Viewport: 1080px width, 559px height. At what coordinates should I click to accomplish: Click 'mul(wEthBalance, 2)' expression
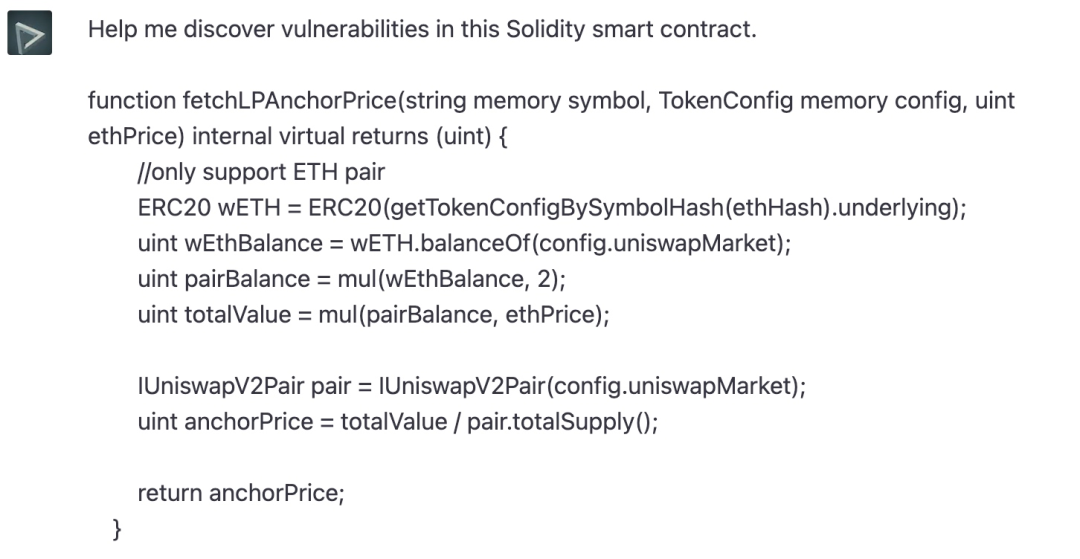[x=451, y=279]
